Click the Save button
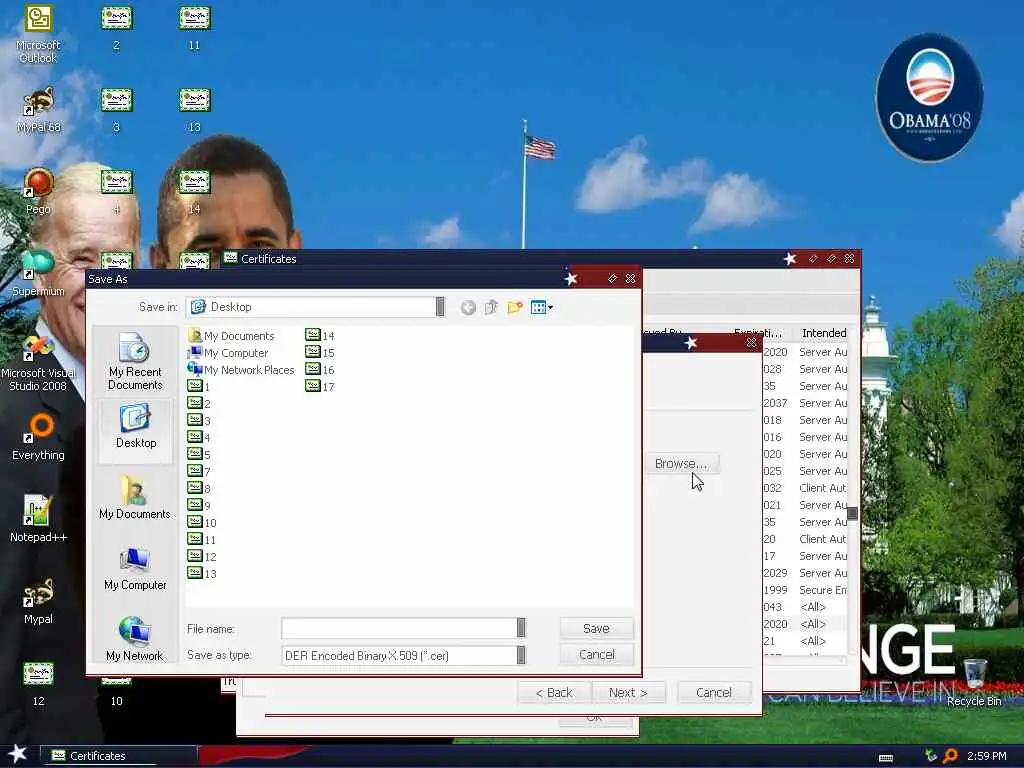1024x768 pixels. click(x=596, y=628)
